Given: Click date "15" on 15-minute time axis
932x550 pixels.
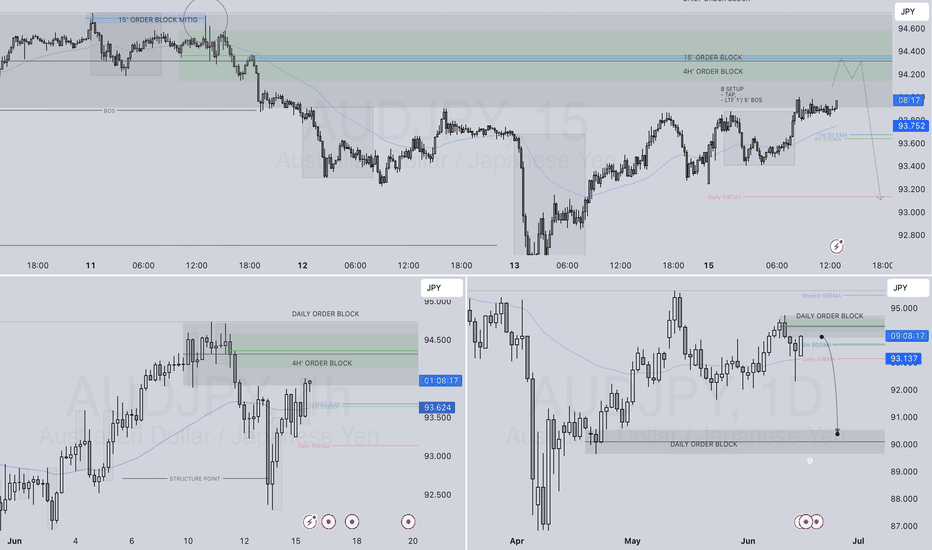Looking at the screenshot, I should [709, 265].
